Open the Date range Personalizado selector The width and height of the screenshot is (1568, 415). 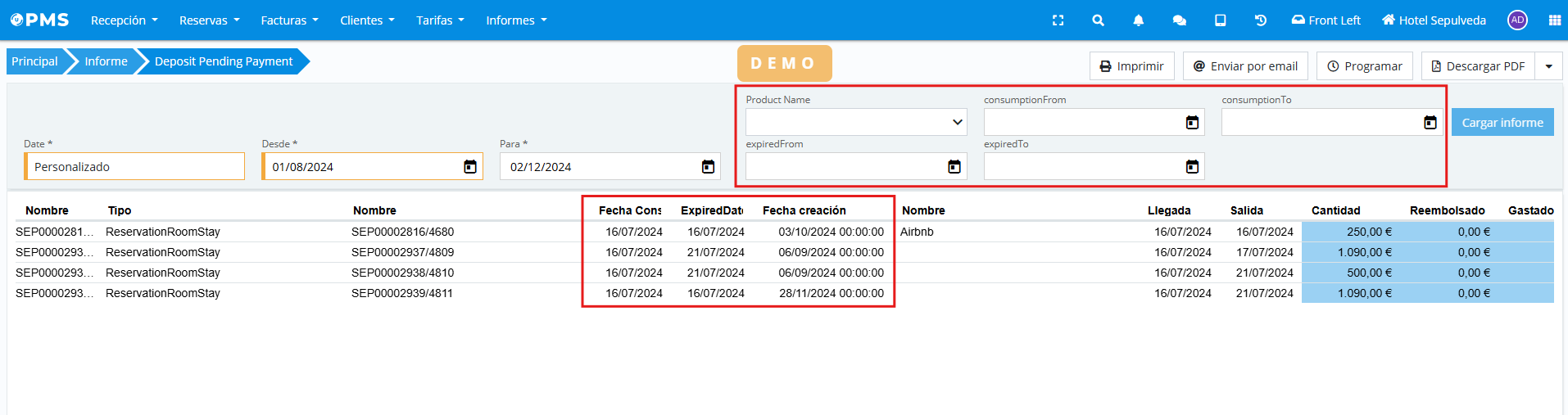135,167
